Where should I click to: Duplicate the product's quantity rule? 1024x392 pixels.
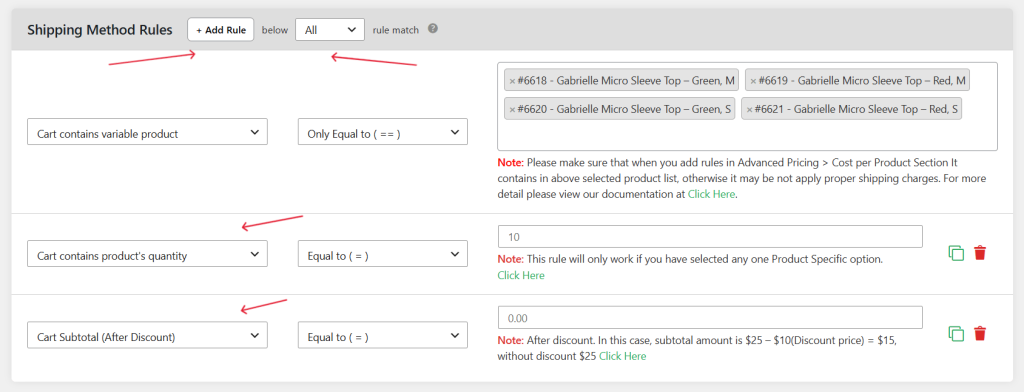pos(956,253)
